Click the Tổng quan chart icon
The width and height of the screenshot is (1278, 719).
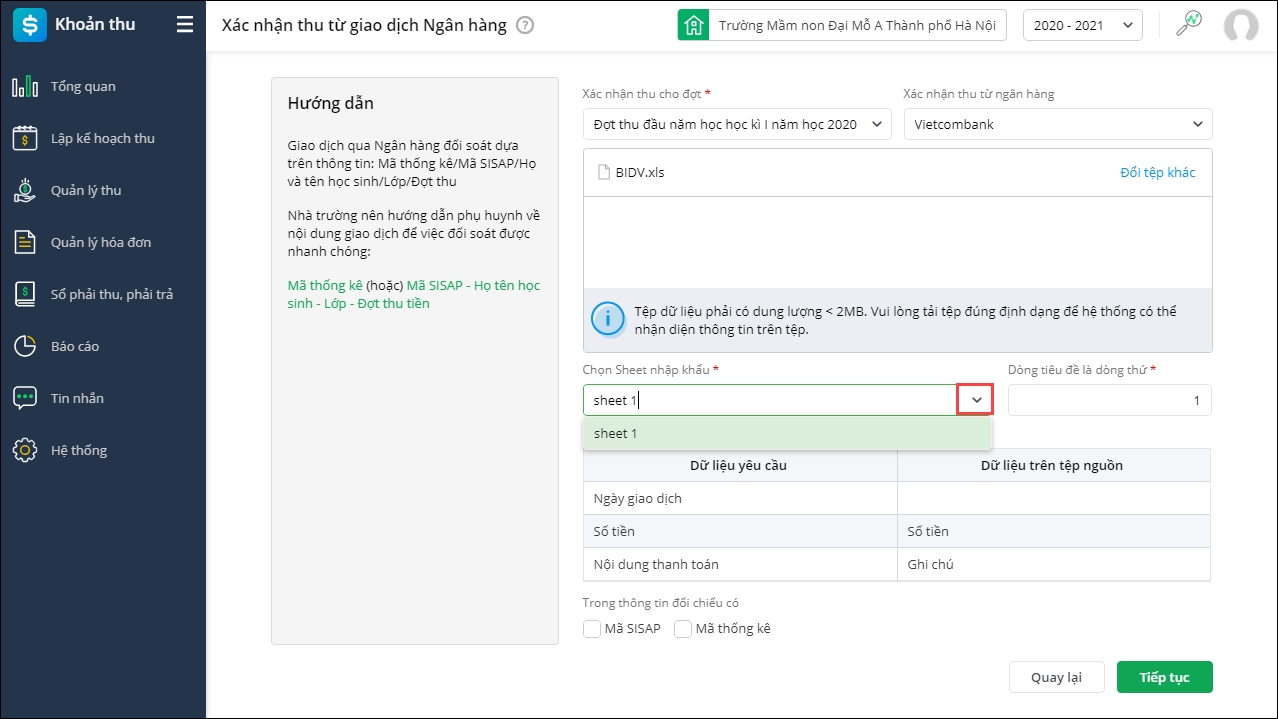coord(25,87)
